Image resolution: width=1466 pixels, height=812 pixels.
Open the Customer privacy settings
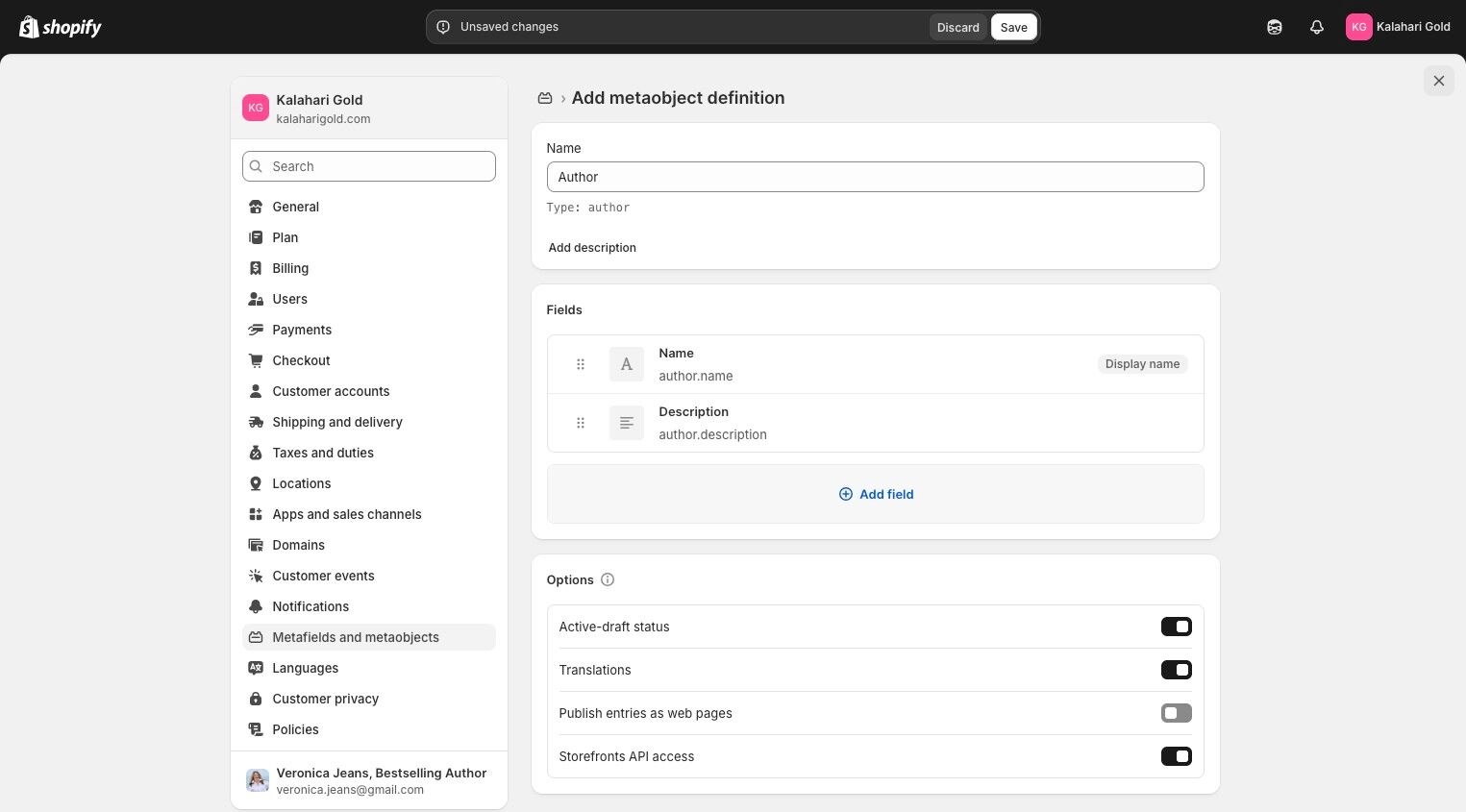coord(325,699)
